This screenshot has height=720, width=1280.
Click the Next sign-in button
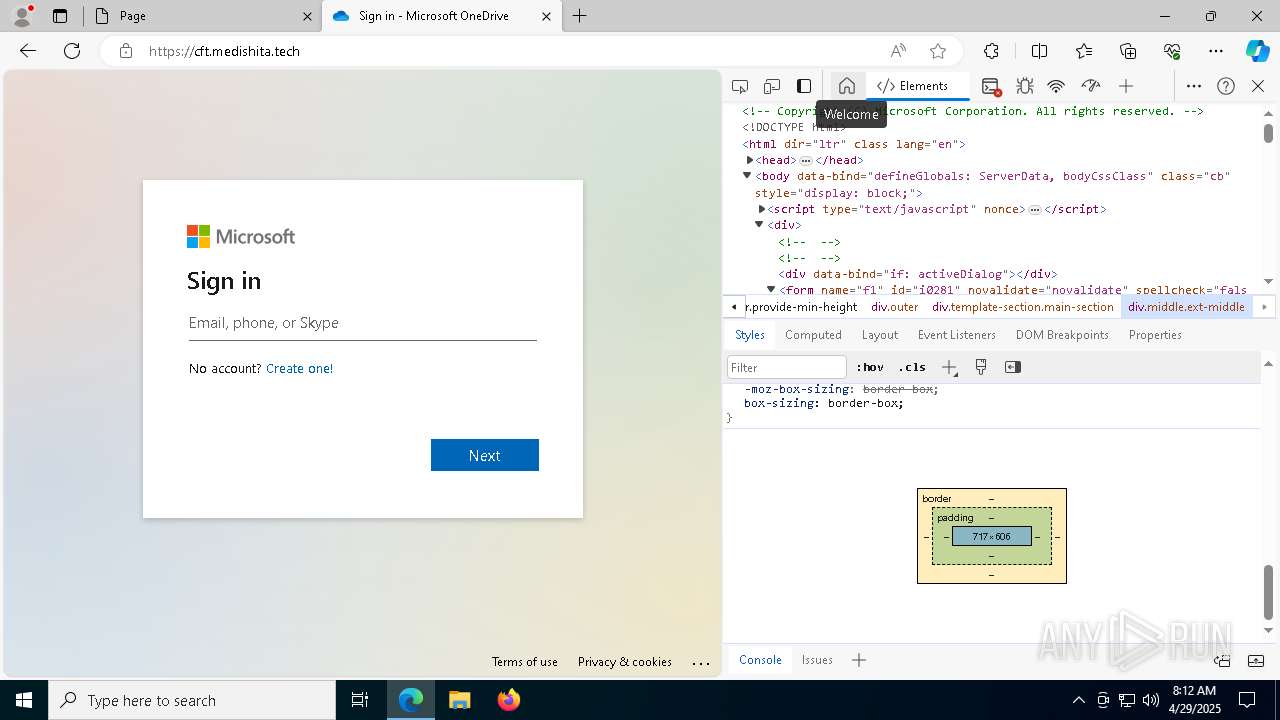point(485,455)
